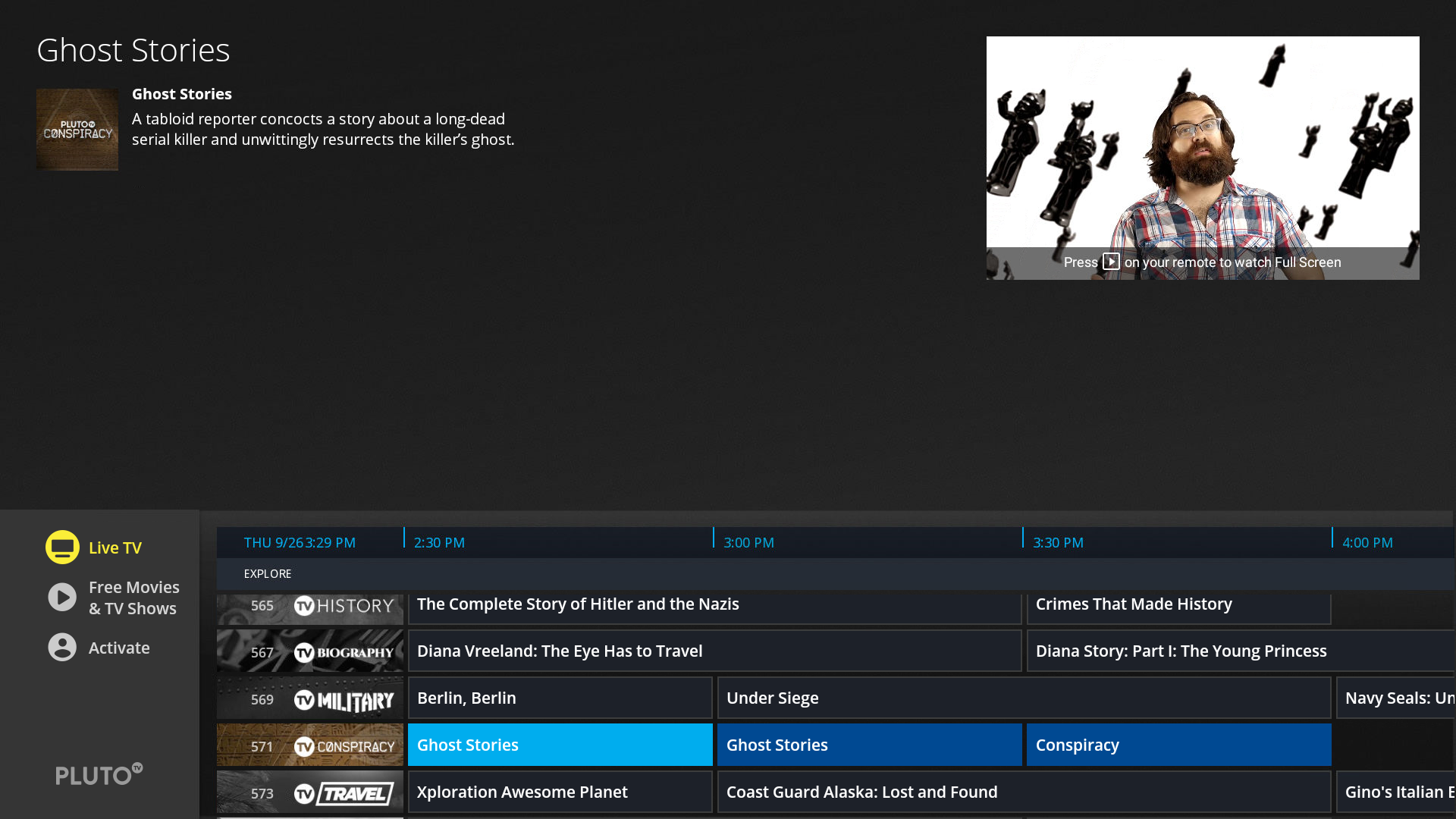Click the 2:30 PM timeline marker

pyautogui.click(x=439, y=542)
